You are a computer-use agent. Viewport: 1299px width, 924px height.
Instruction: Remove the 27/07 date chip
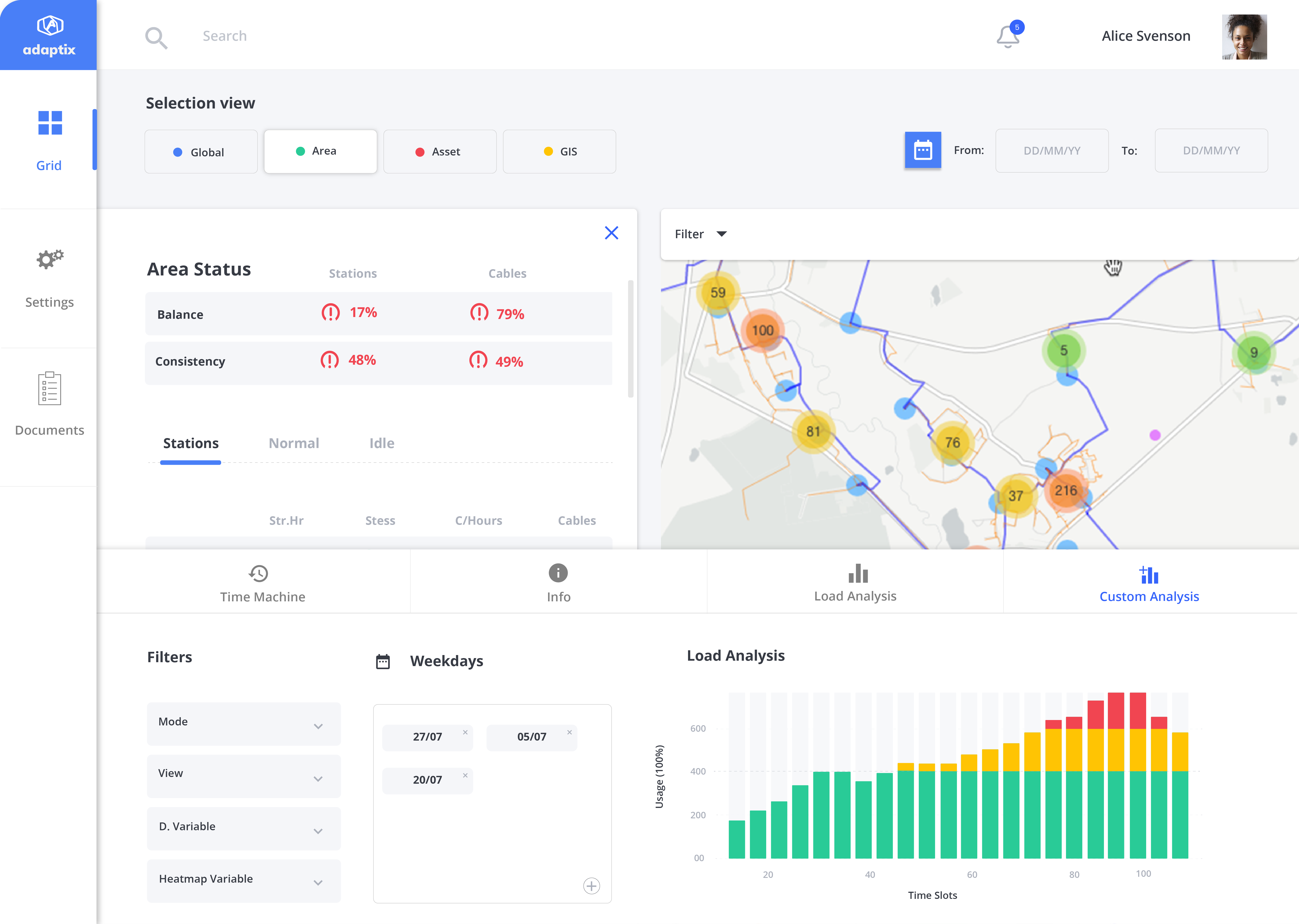coord(465,732)
